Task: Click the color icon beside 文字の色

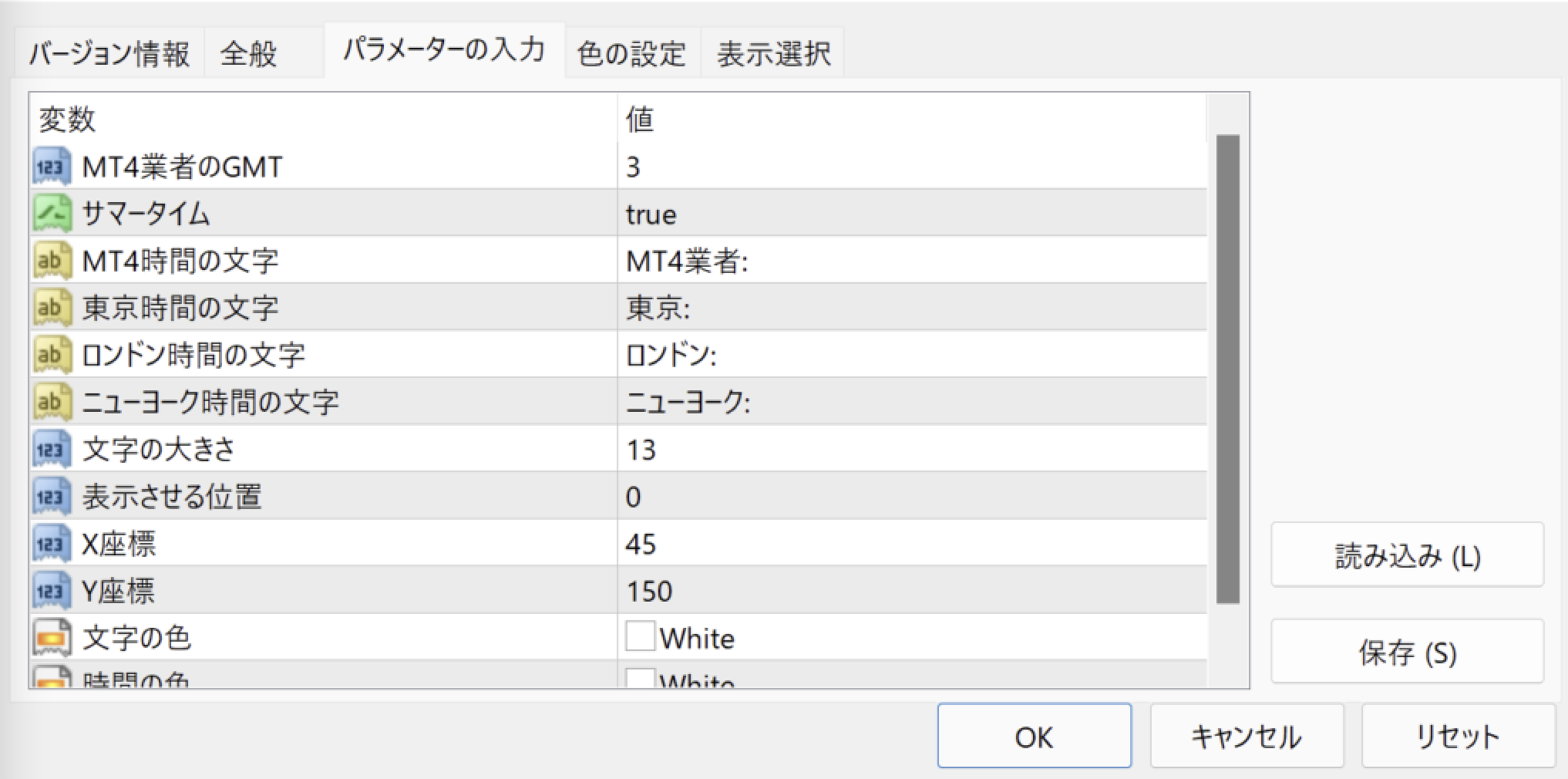Action: coord(51,638)
